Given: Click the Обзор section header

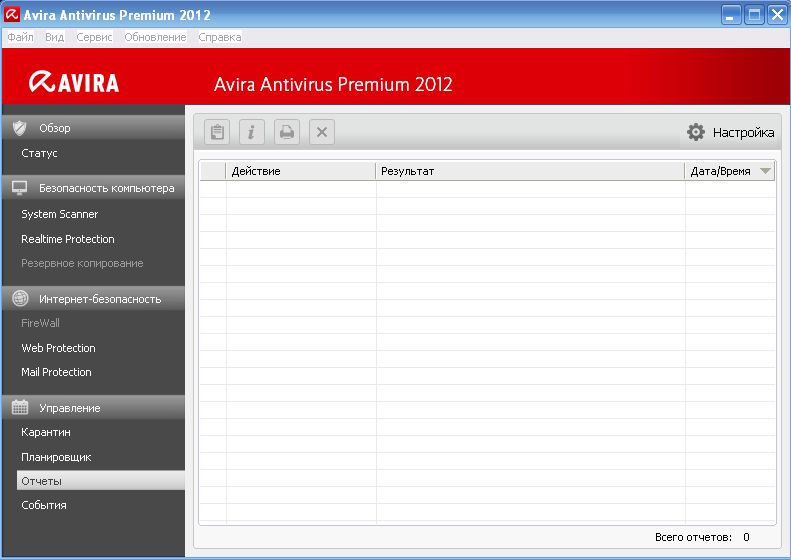Looking at the screenshot, I should click(93, 128).
